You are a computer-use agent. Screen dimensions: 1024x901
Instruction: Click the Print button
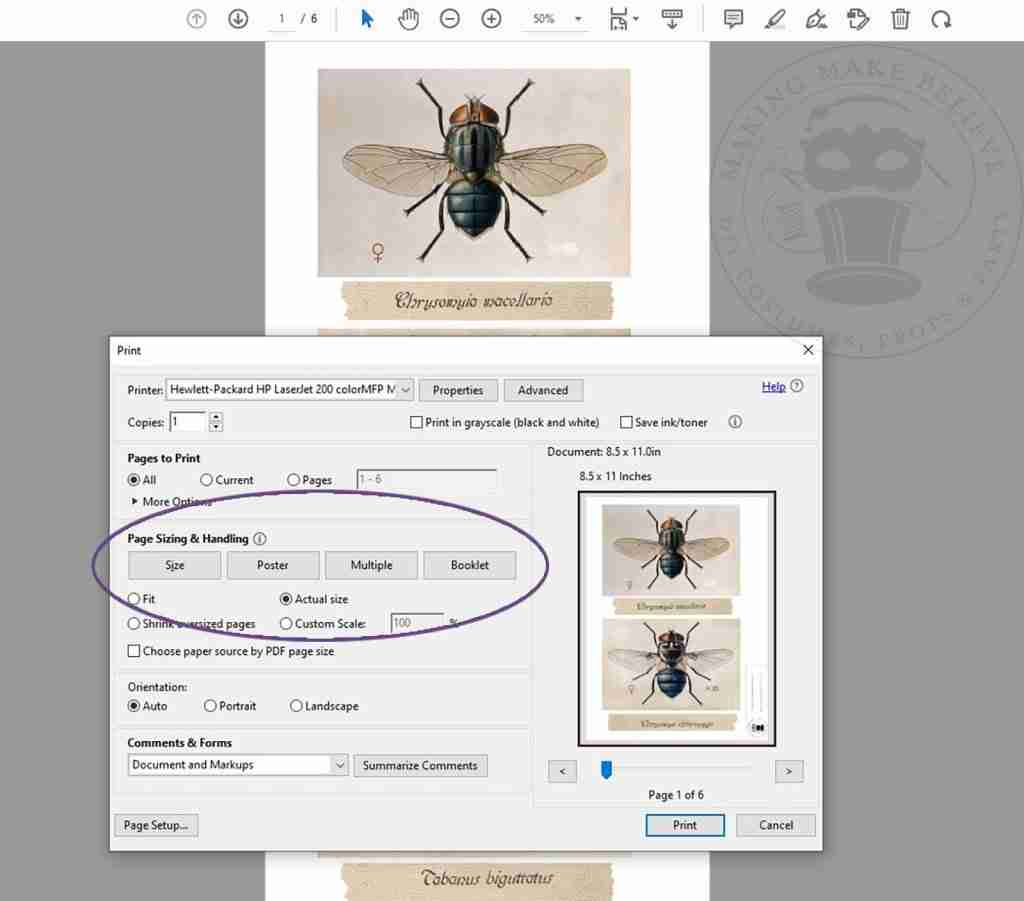pos(684,825)
